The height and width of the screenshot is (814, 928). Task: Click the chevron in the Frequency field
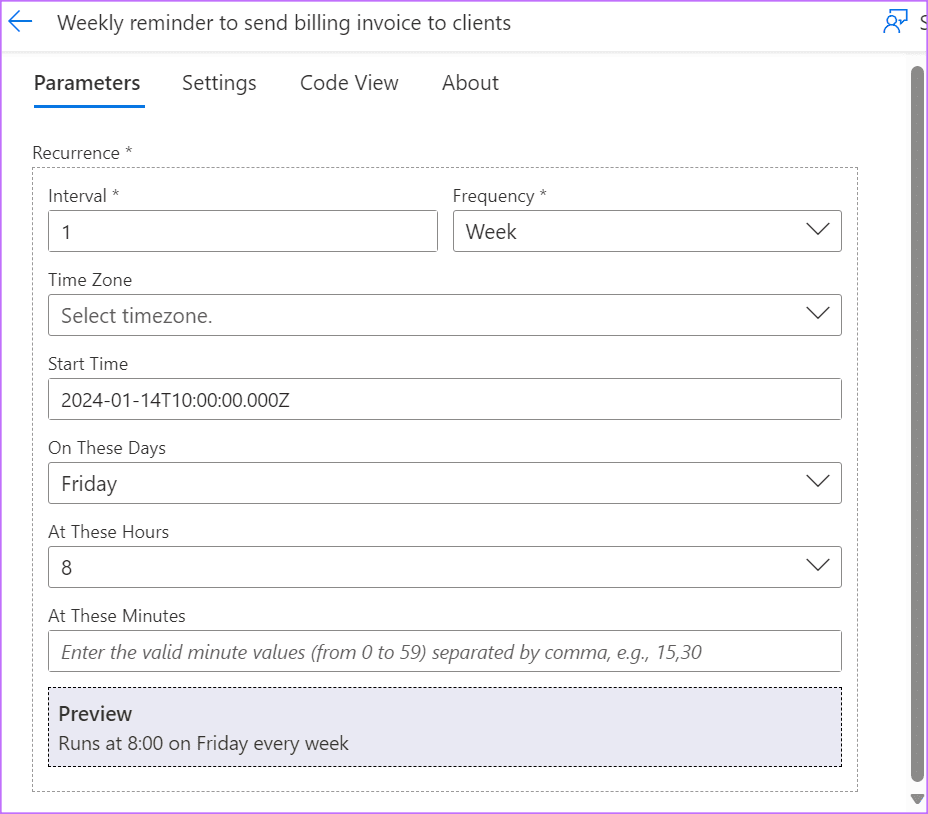pos(817,230)
